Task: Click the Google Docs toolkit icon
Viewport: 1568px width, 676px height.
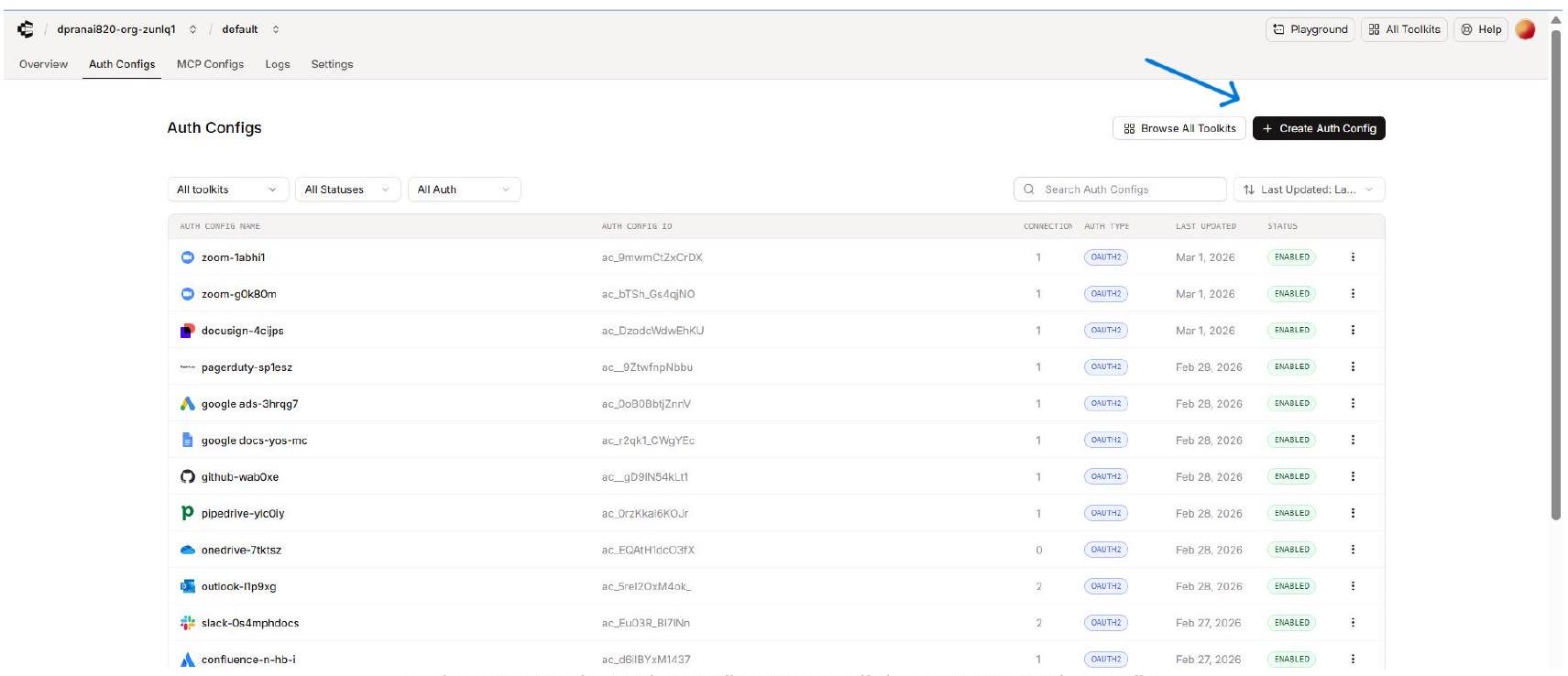Action: 188,441
